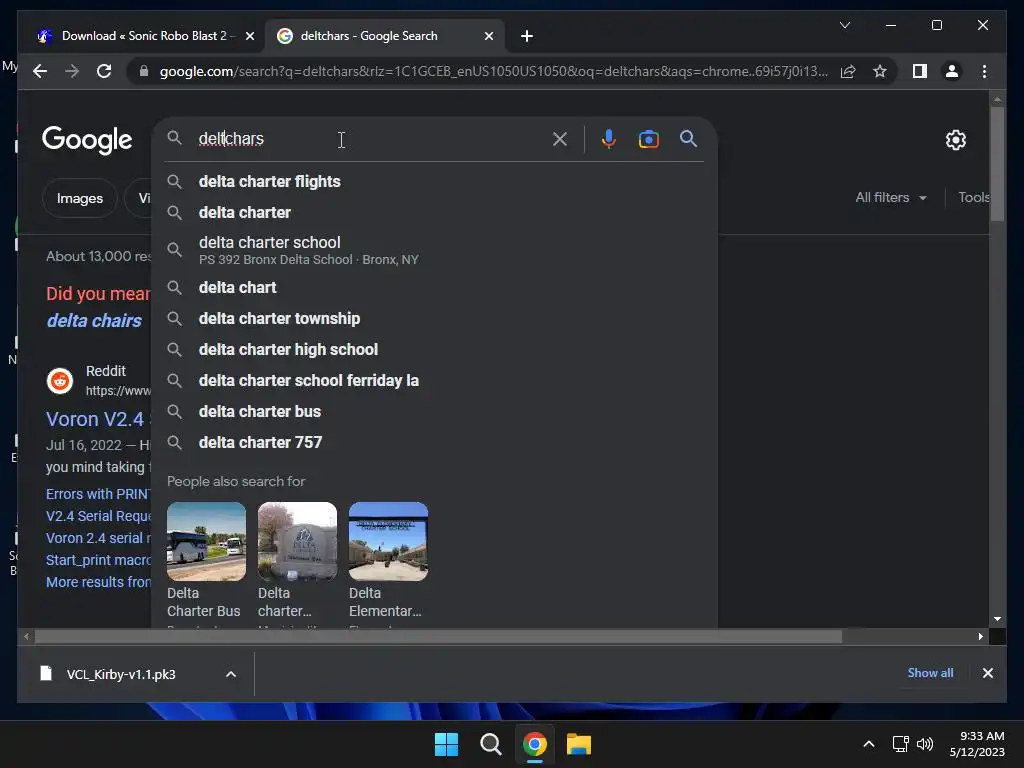1024x768 pixels.
Task: Open the V2.4 Serial Request sitelink
Action: pos(98,516)
